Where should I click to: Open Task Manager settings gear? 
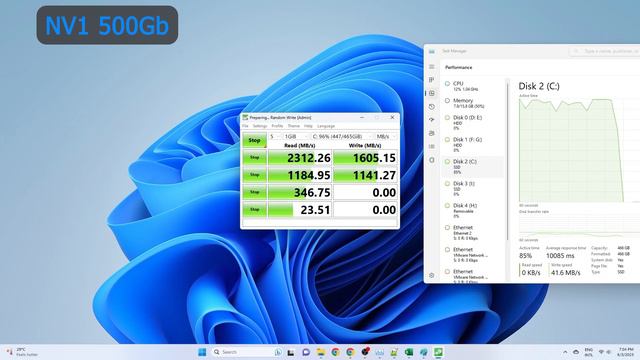[x=432, y=276]
